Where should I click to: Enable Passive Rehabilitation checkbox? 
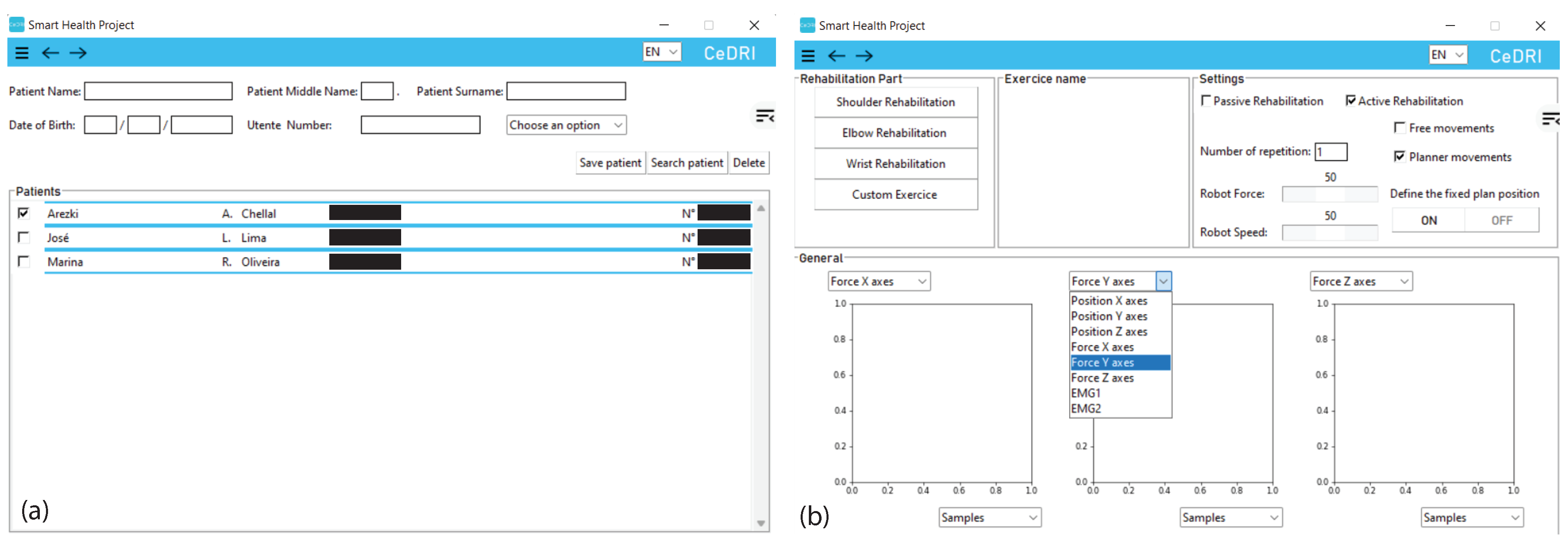[x=1205, y=101]
